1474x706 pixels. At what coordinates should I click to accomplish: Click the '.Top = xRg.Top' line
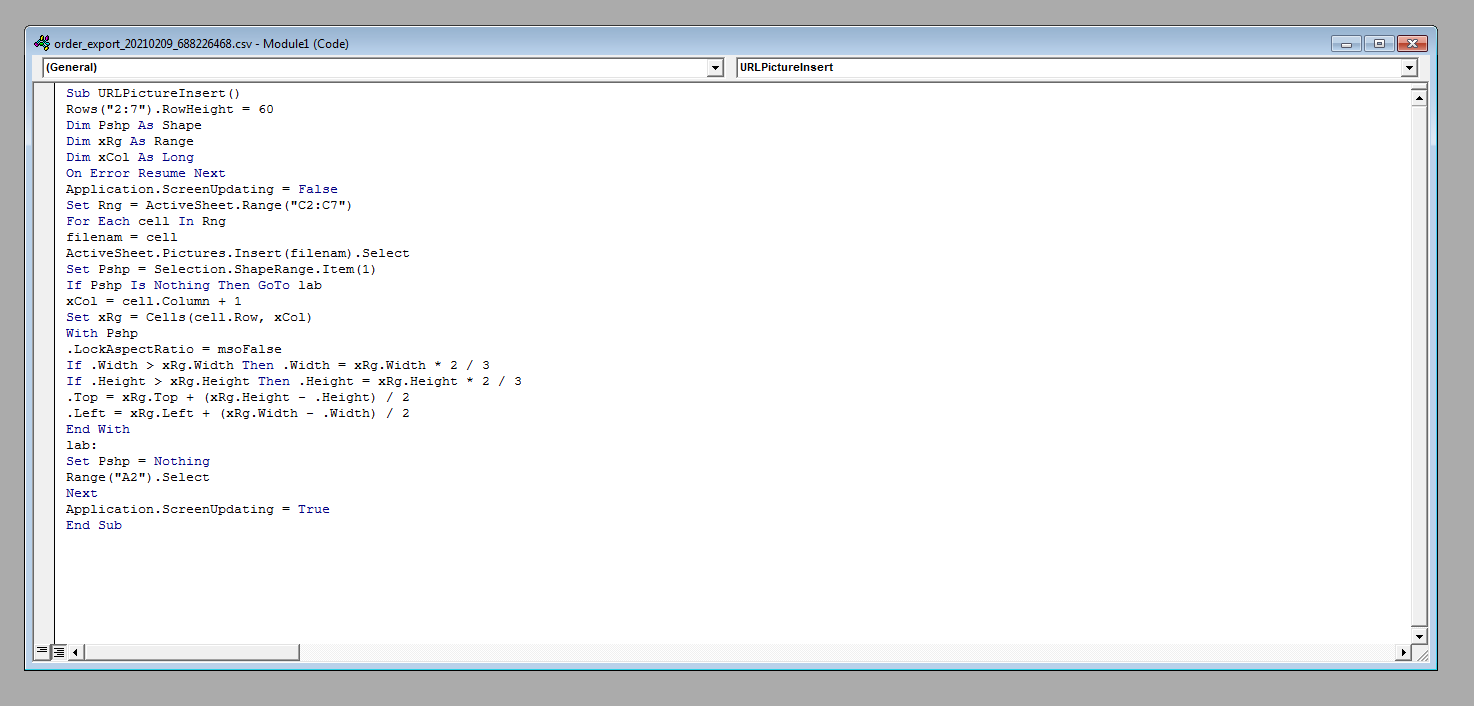tap(238, 397)
